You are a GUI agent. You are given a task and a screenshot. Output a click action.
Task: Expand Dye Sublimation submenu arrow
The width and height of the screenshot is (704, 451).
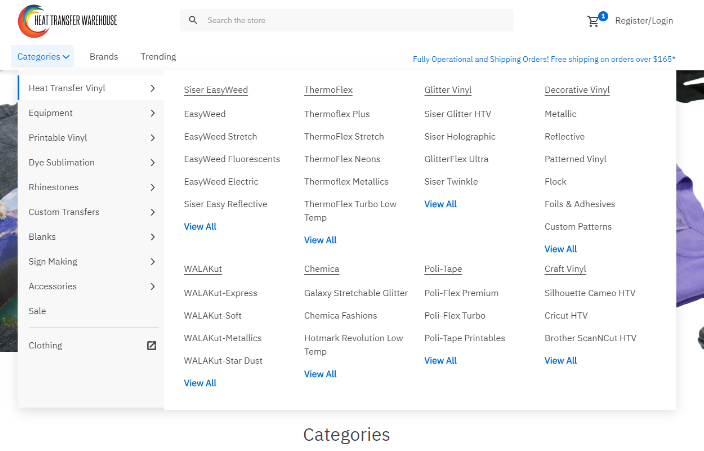(153, 163)
